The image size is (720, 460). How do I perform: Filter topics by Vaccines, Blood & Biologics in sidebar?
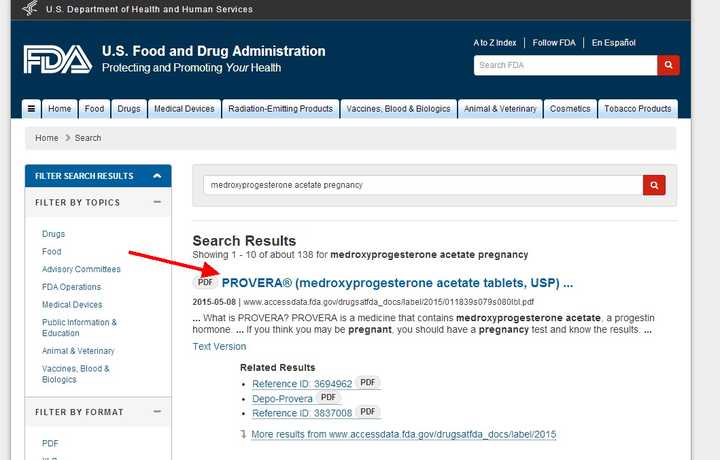76,374
